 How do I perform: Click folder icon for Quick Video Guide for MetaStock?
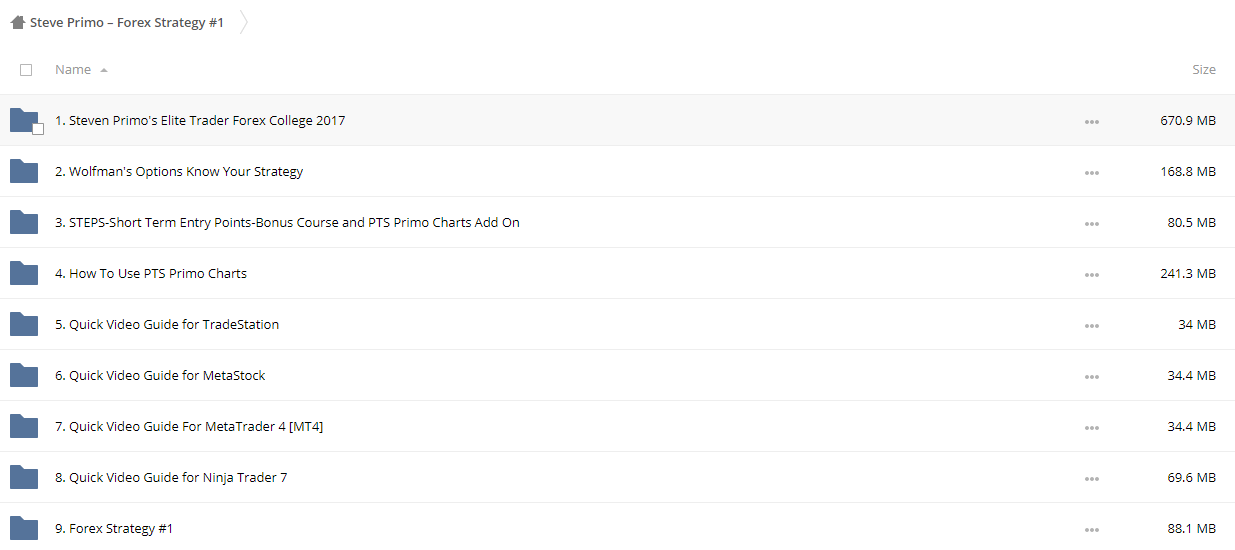pos(24,376)
